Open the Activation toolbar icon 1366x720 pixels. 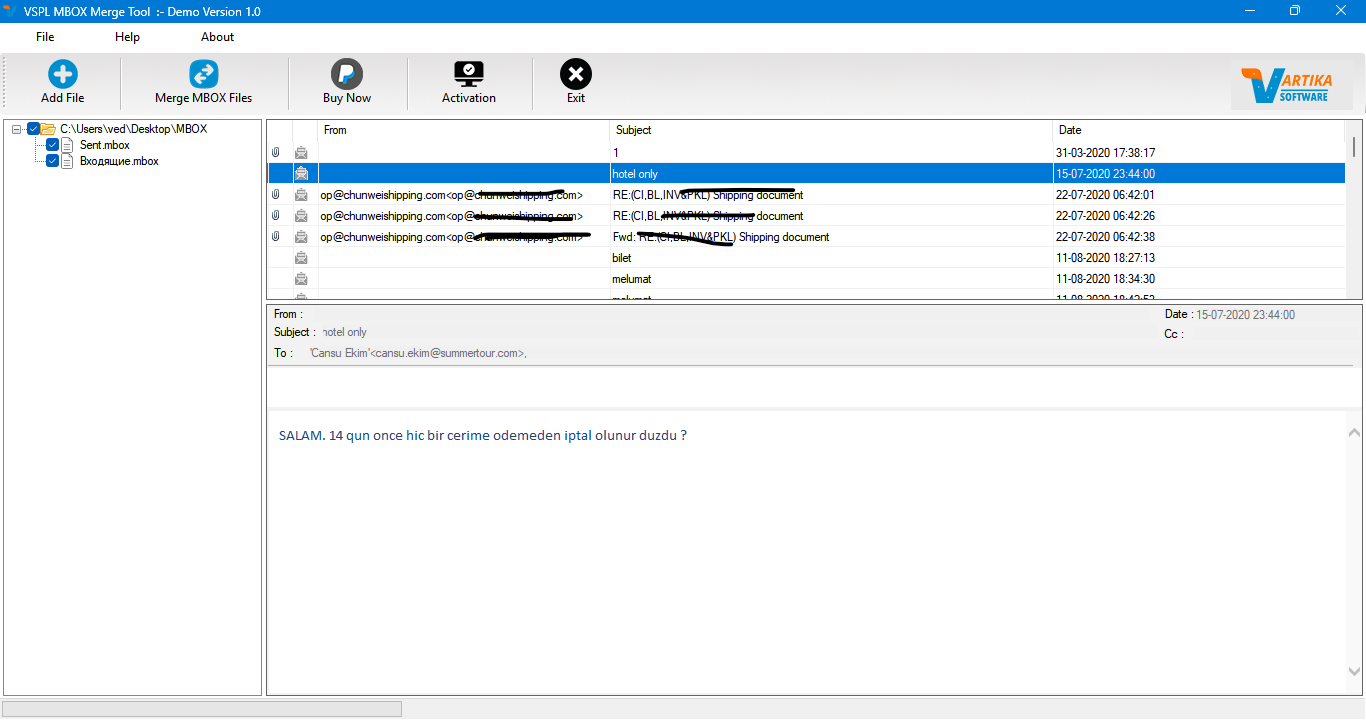[469, 74]
